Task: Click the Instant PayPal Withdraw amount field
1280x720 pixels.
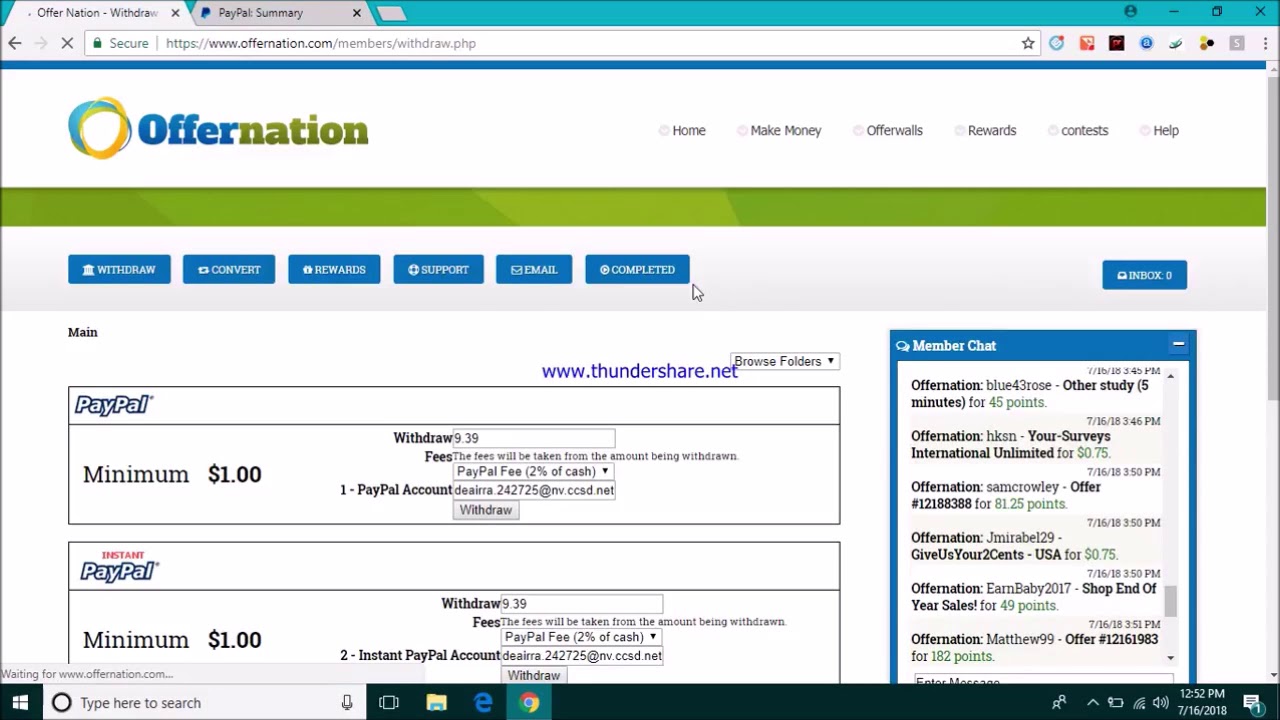Action: 582,604
